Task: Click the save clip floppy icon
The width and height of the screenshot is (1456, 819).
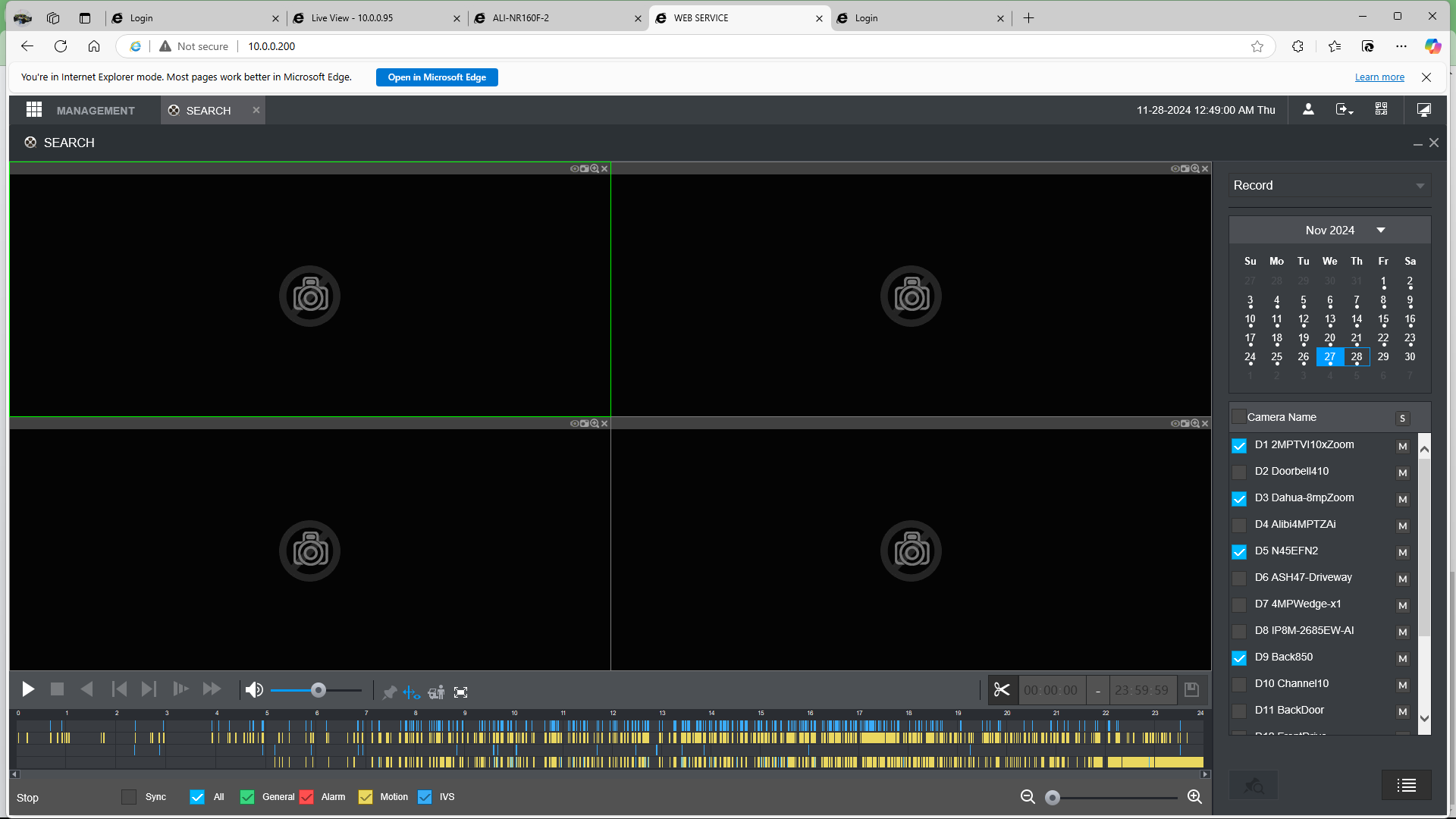Action: coord(1191,690)
